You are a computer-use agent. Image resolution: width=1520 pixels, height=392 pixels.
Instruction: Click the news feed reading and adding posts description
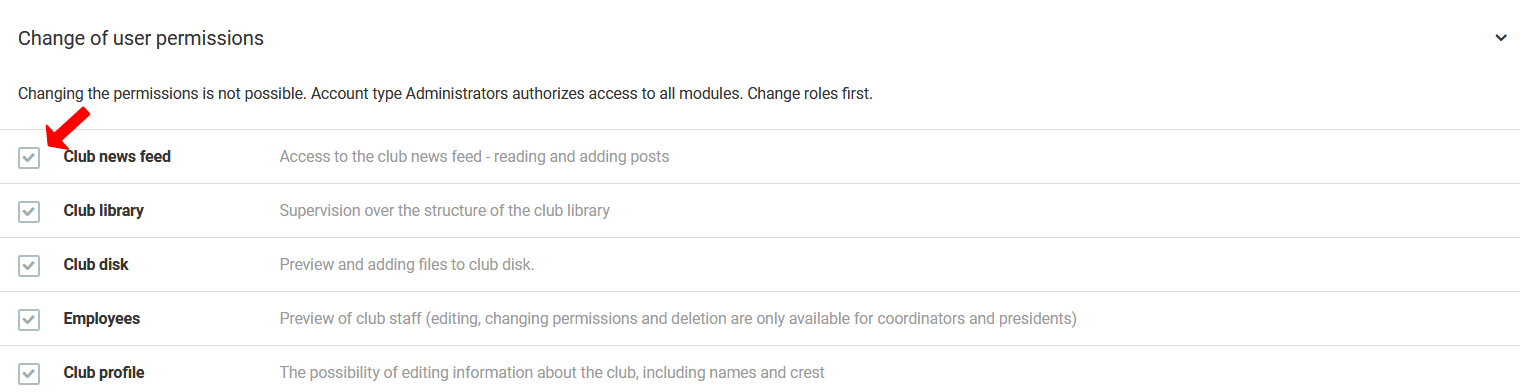474,157
